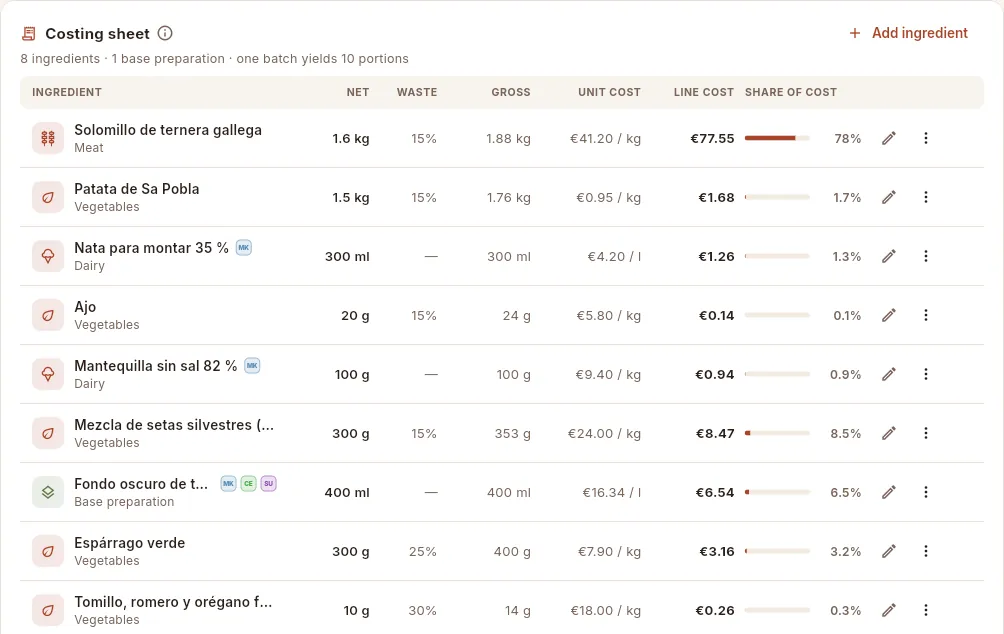Click the leaf icon for Mezcla de setas

click(48, 434)
